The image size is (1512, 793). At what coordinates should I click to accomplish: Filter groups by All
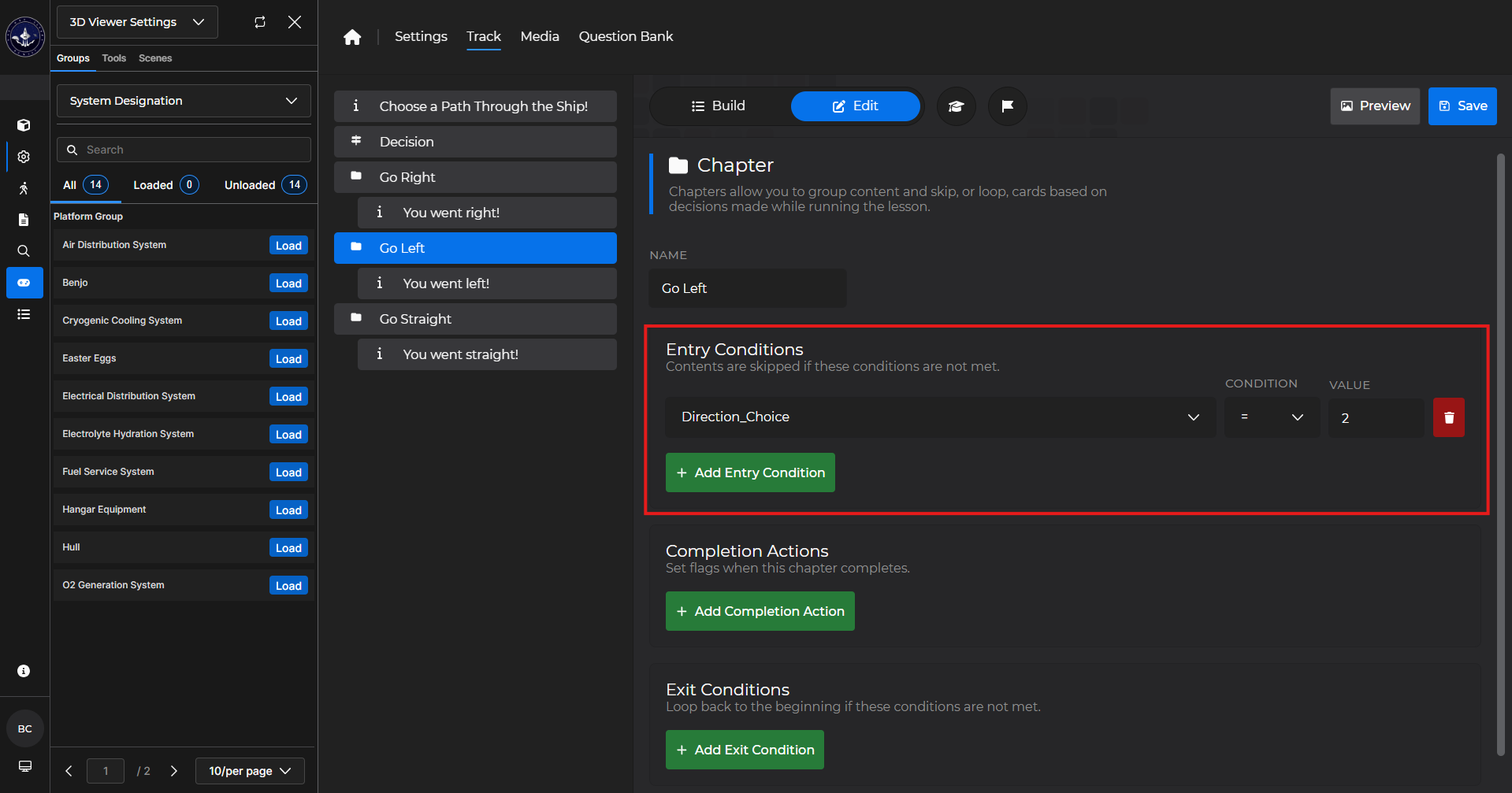pos(85,185)
